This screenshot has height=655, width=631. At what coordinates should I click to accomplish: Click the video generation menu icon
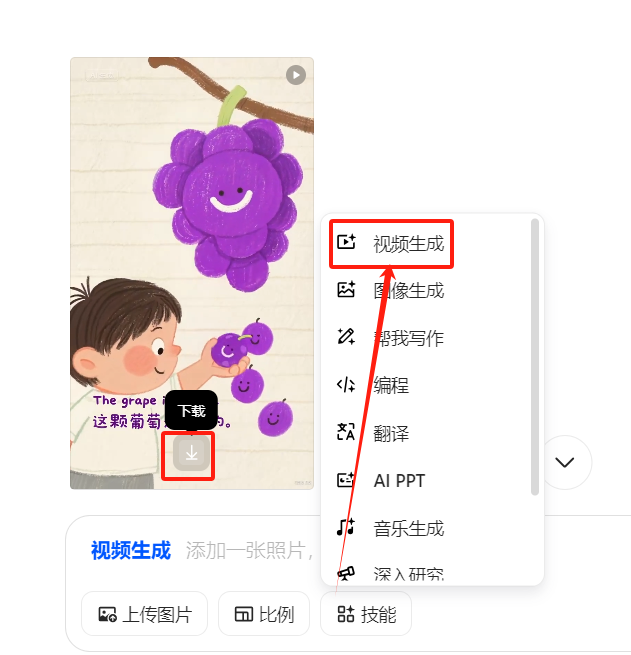click(x=346, y=242)
